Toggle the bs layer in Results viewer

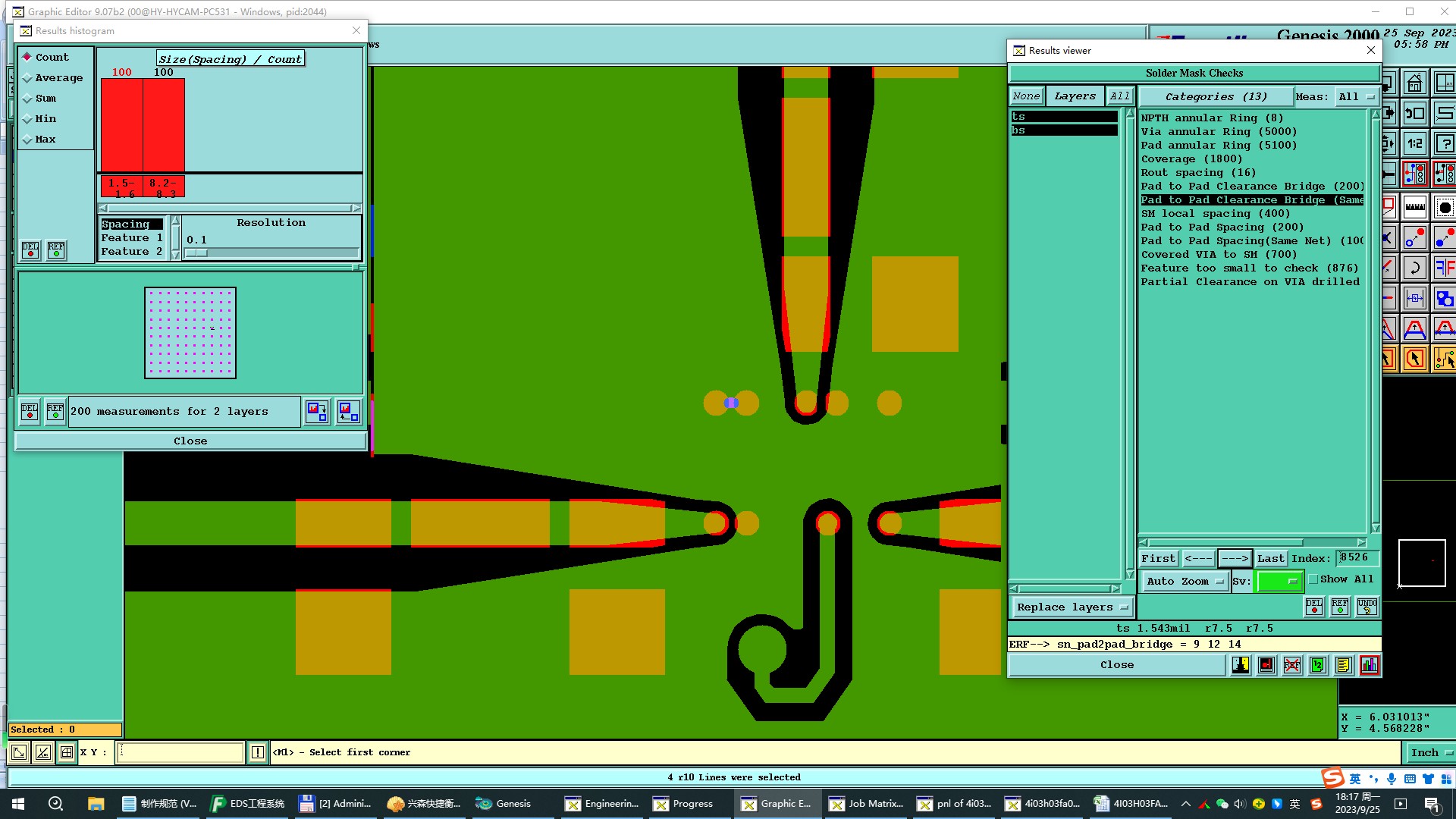(1064, 130)
